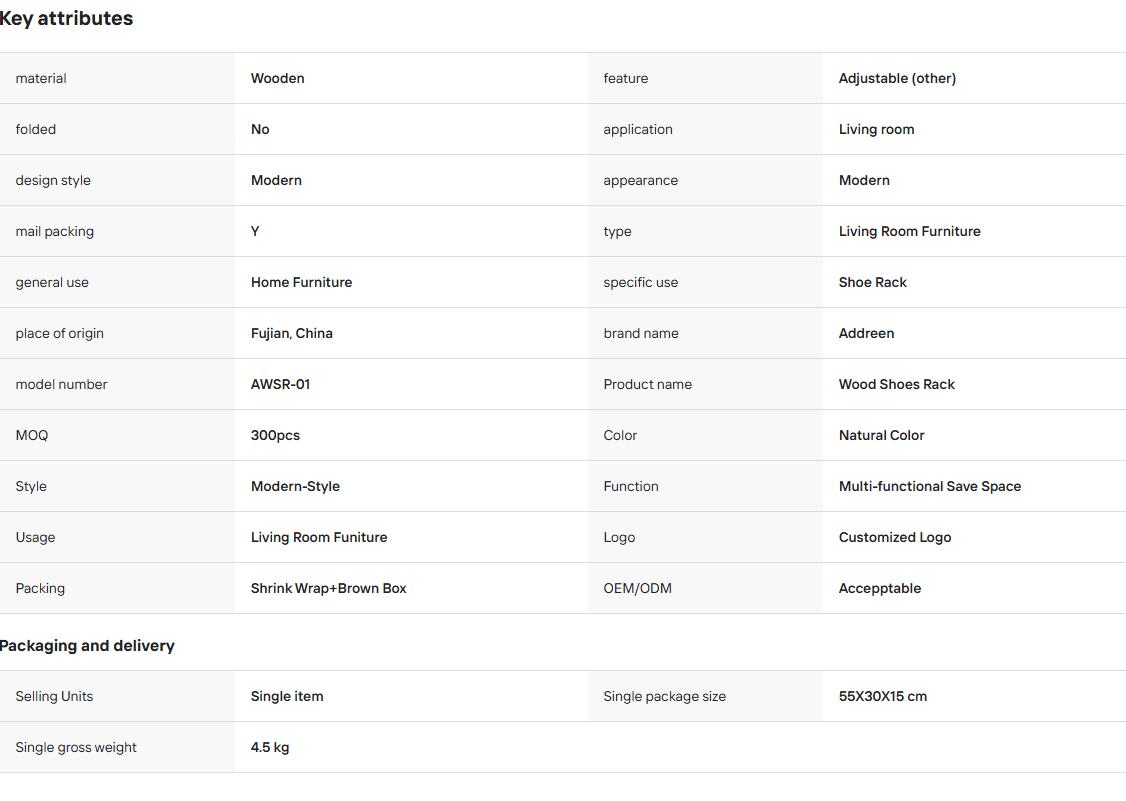The width and height of the screenshot is (1126, 801).
Task: Select the 'Wood Shoes Rack' product name
Action: (x=896, y=384)
